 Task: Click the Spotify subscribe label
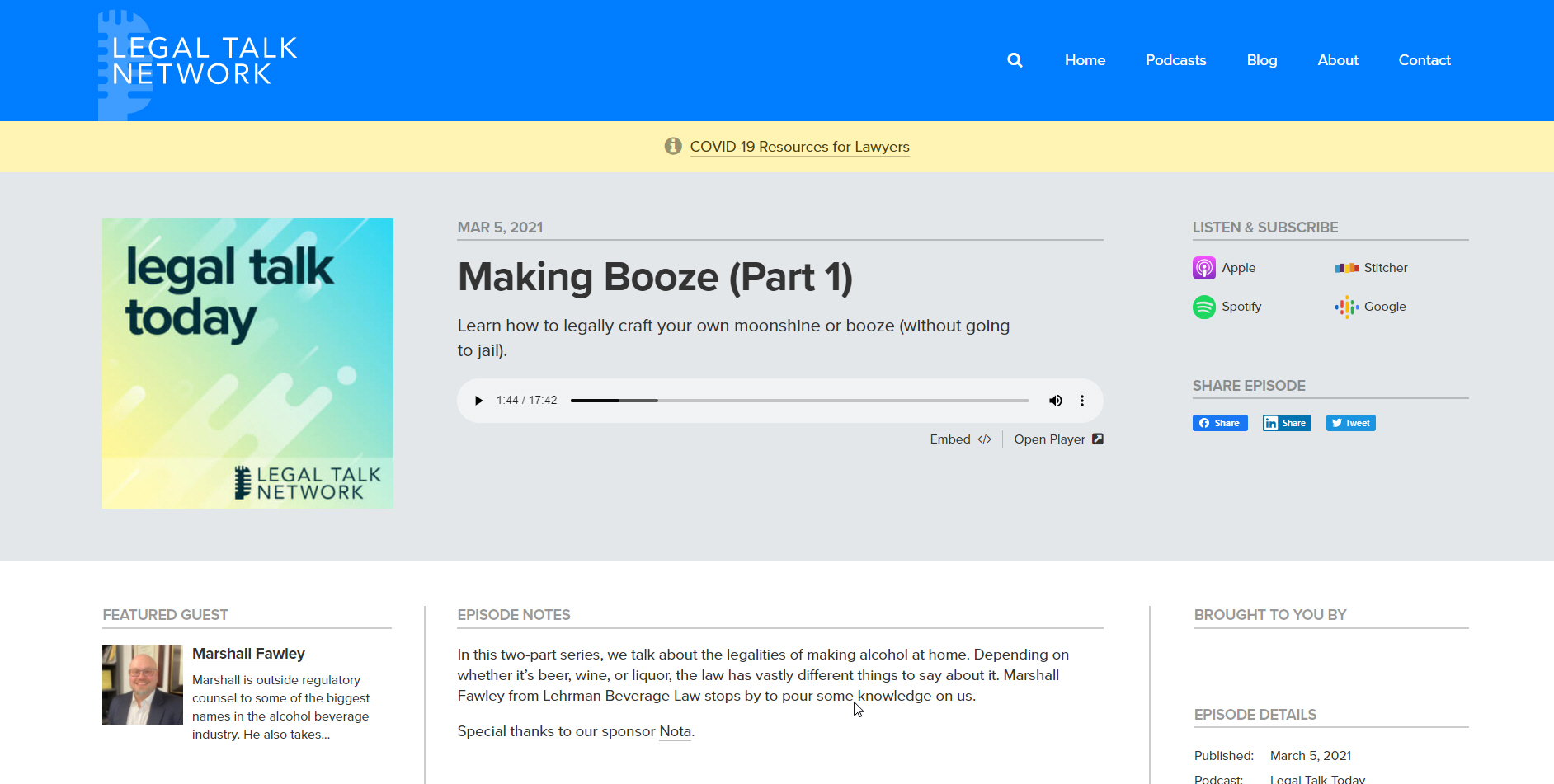1241,307
